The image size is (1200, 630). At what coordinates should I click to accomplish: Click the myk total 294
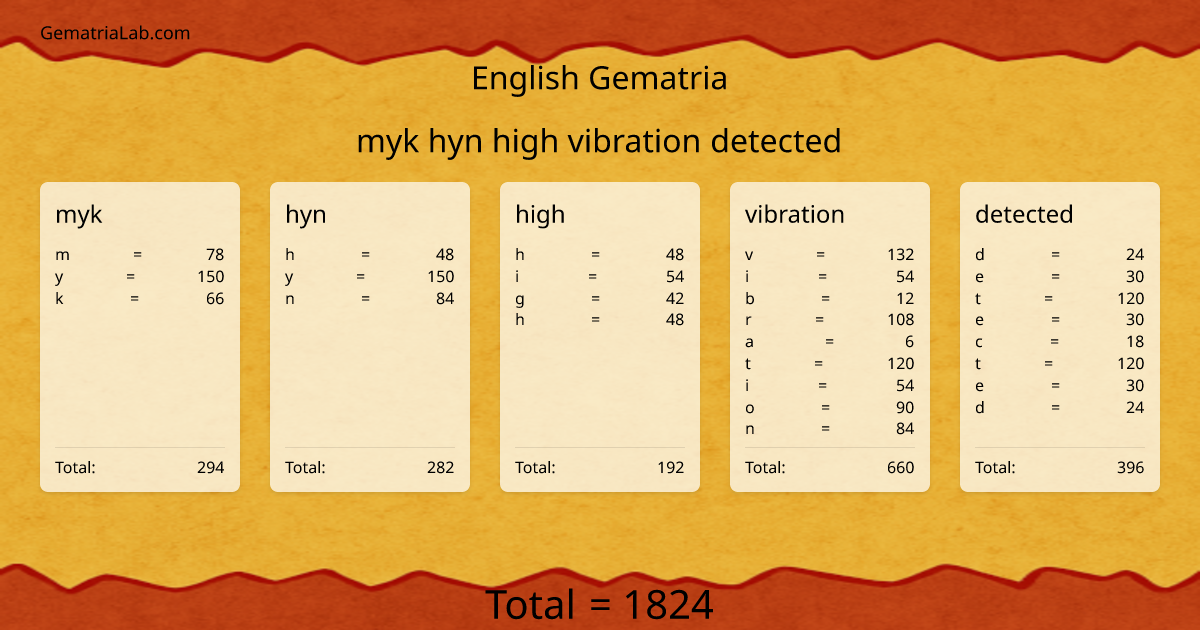click(x=211, y=467)
